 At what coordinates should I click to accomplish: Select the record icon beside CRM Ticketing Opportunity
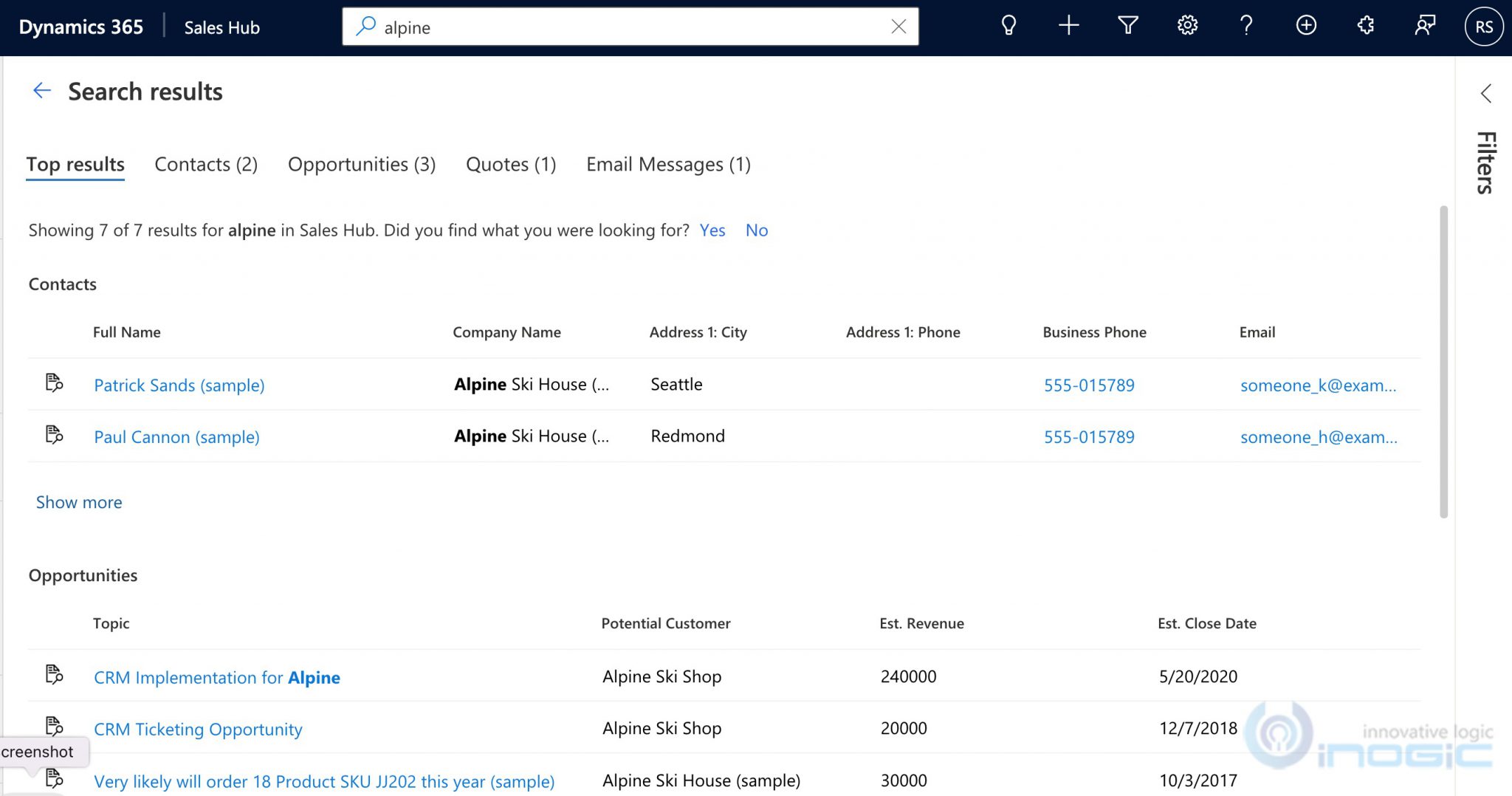coord(54,727)
